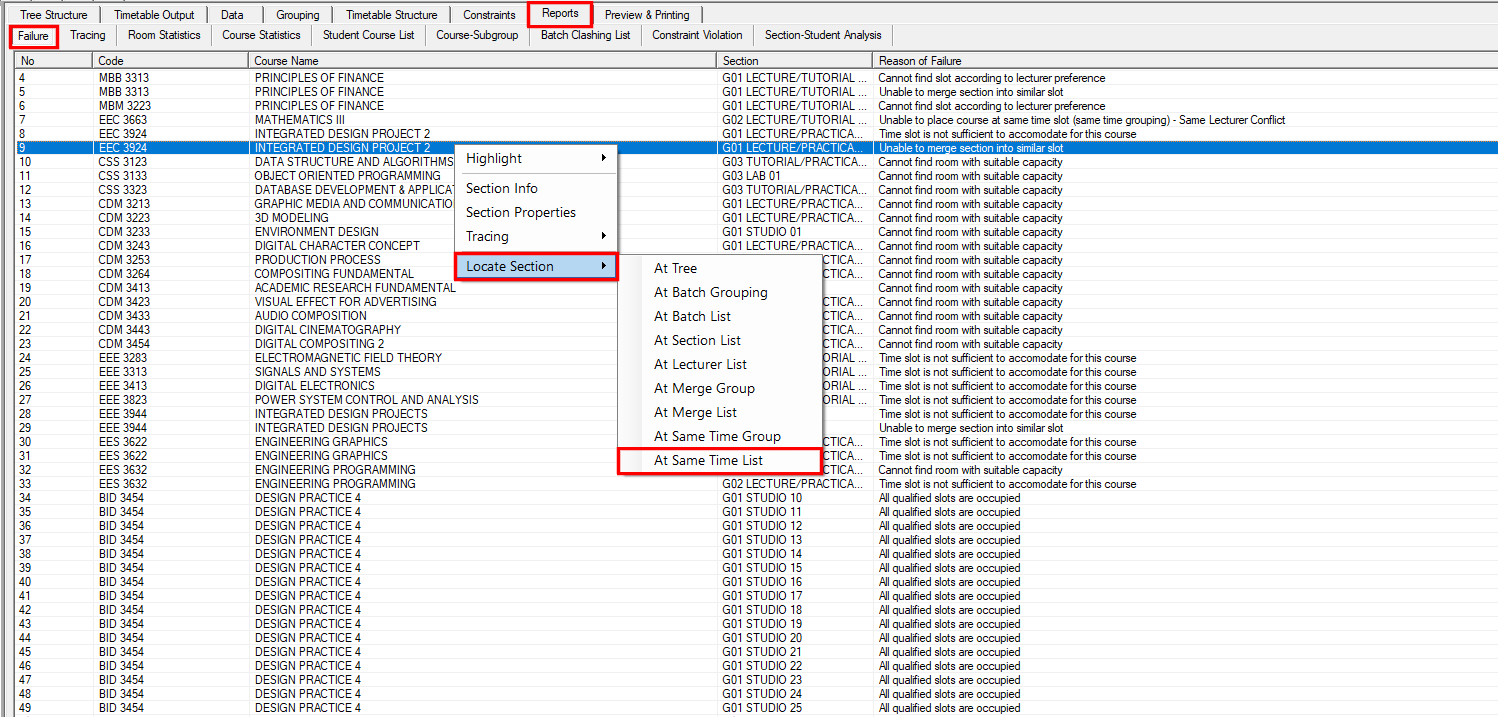Open Section-Student Analysis sub-tab
1498x717 pixels.
[x=823, y=35]
